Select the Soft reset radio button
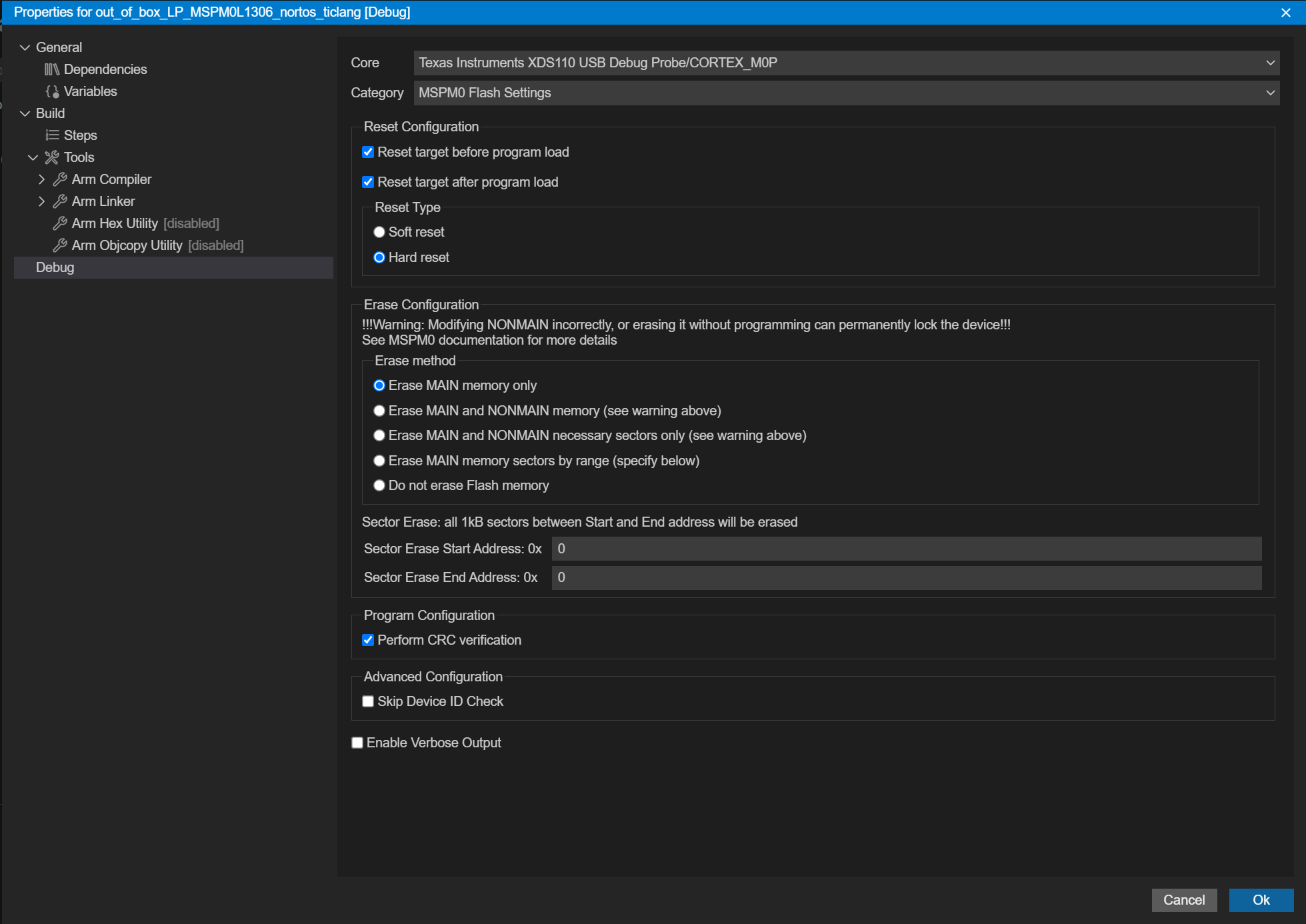Image resolution: width=1306 pixels, height=924 pixels. tap(379, 232)
